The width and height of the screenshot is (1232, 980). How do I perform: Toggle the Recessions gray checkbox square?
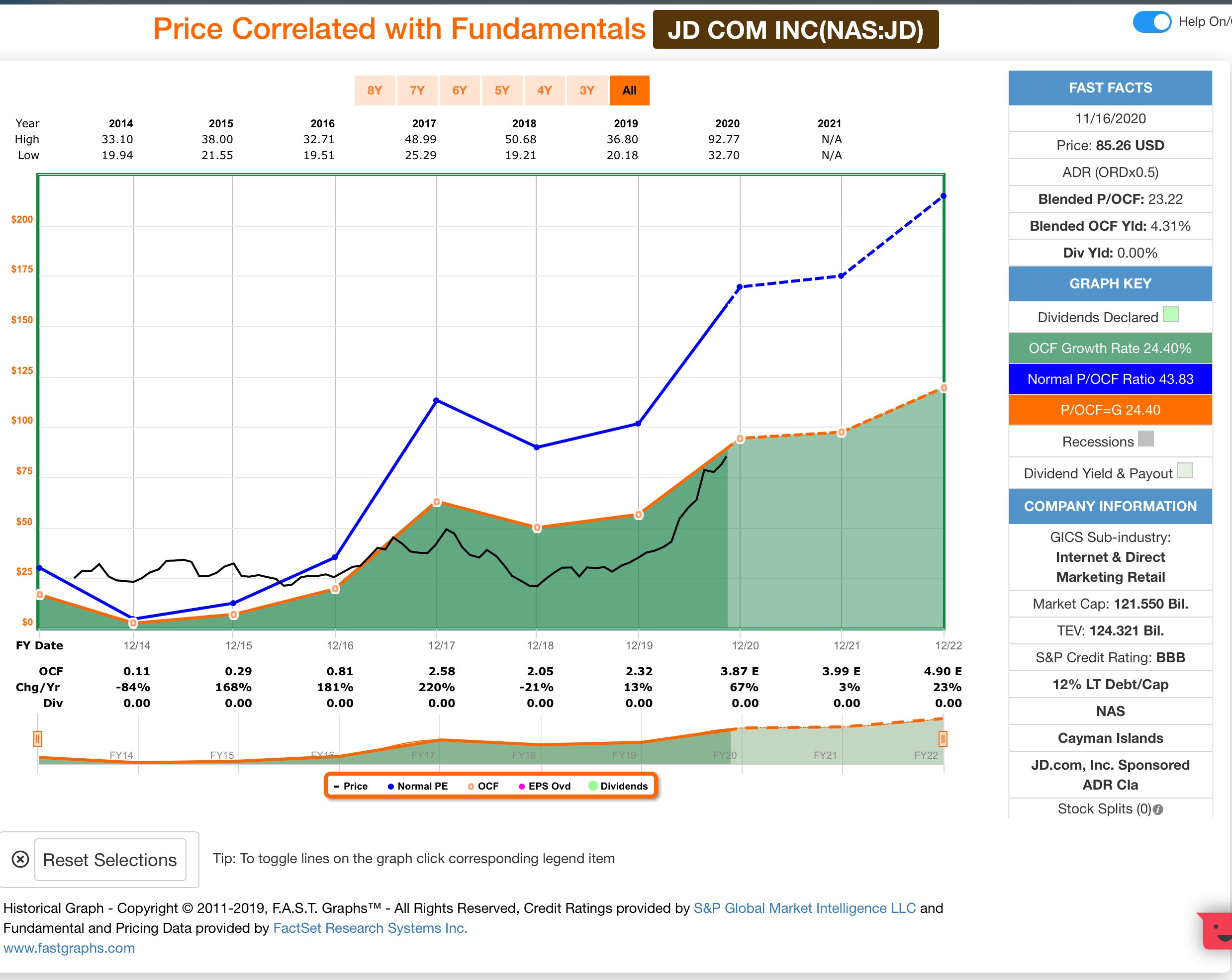point(1146,439)
